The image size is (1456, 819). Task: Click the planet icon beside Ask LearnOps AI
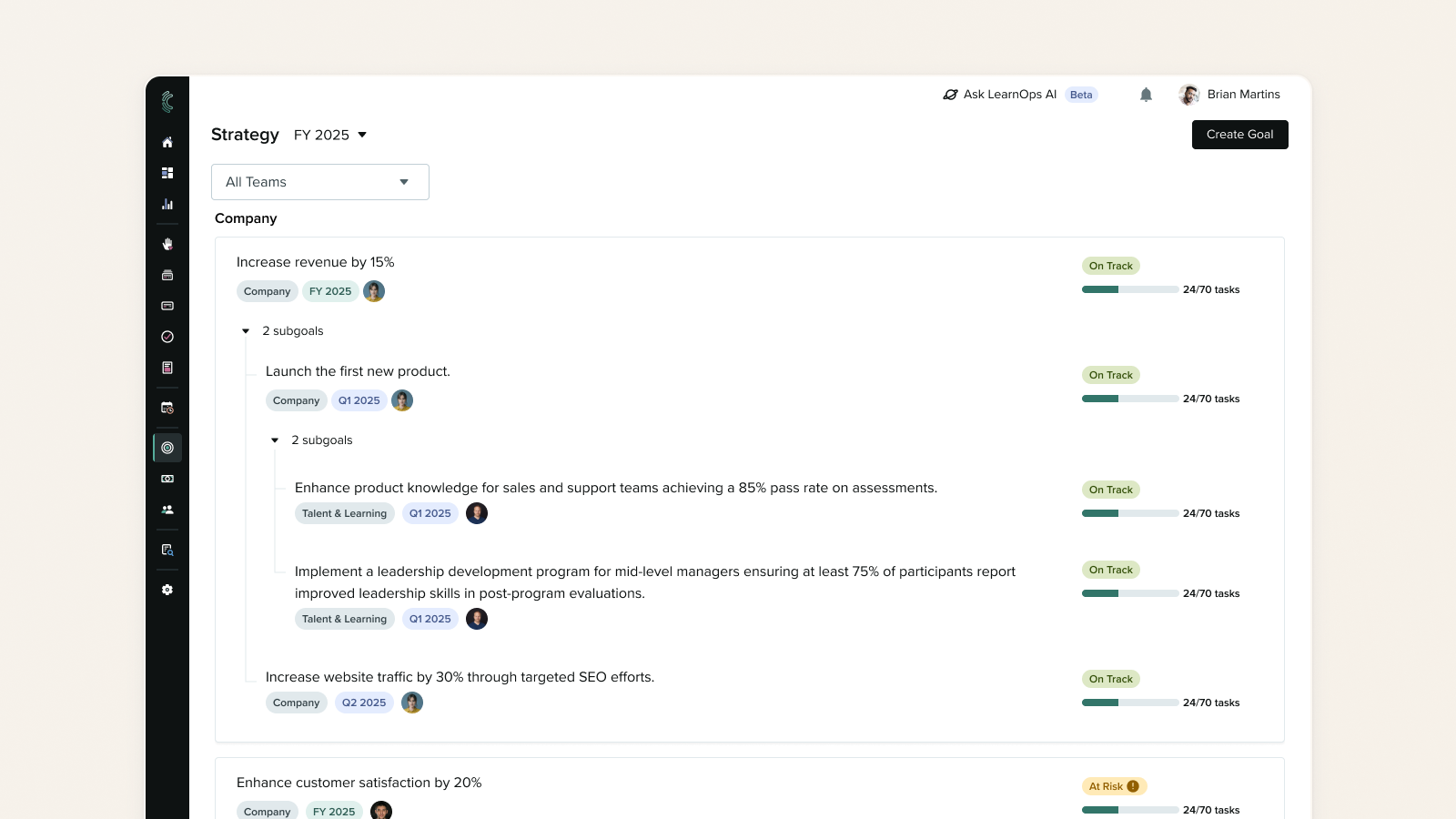[x=950, y=95]
